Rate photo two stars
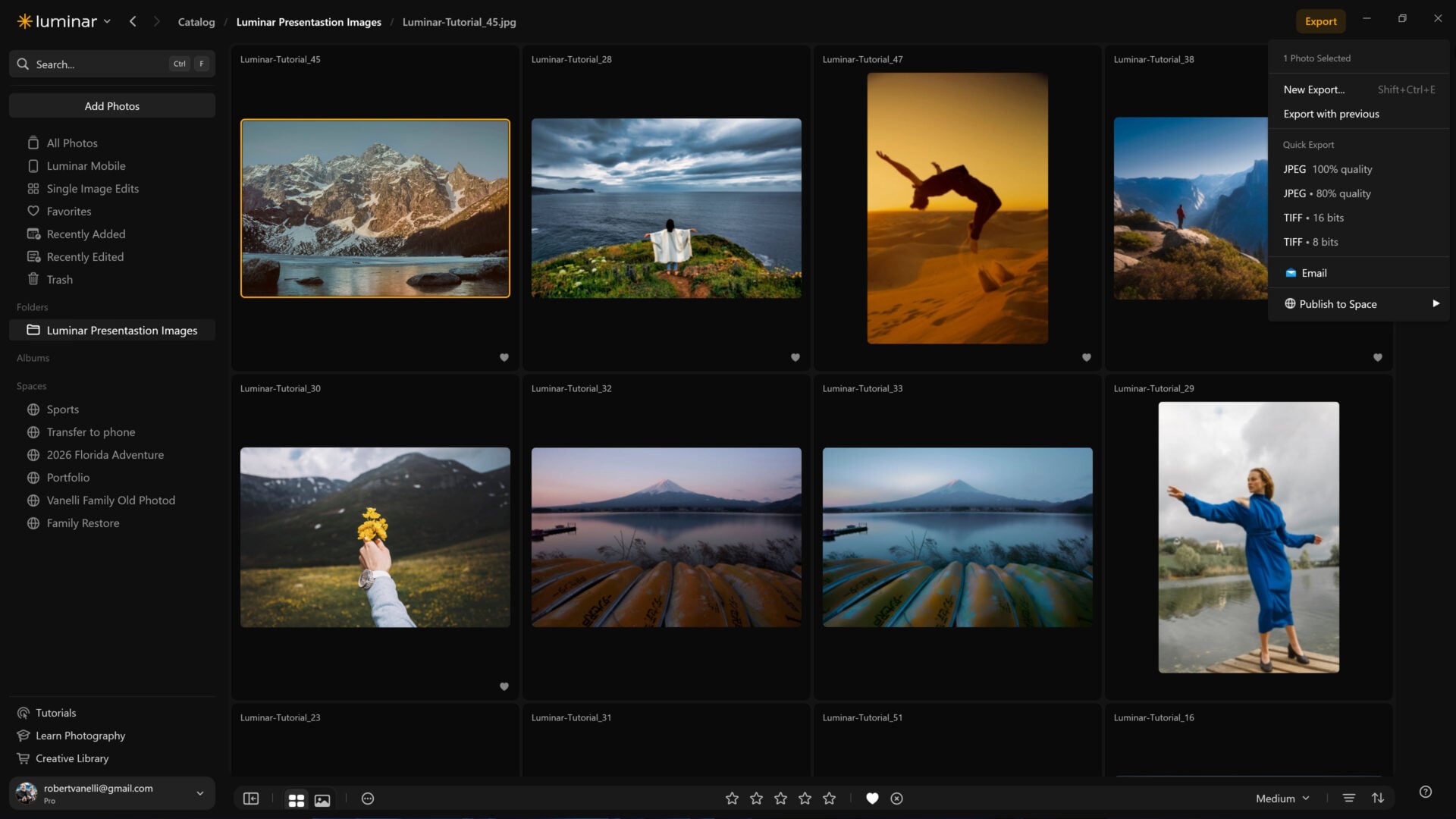This screenshot has width=1456, height=819. (756, 799)
